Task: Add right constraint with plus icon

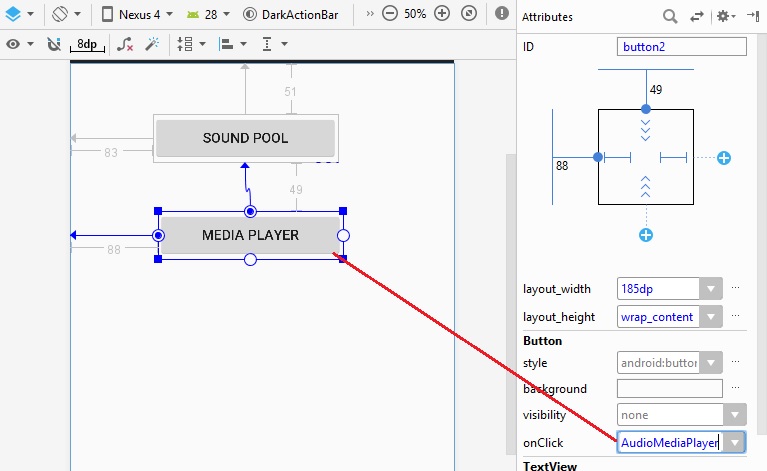Action: 724,158
